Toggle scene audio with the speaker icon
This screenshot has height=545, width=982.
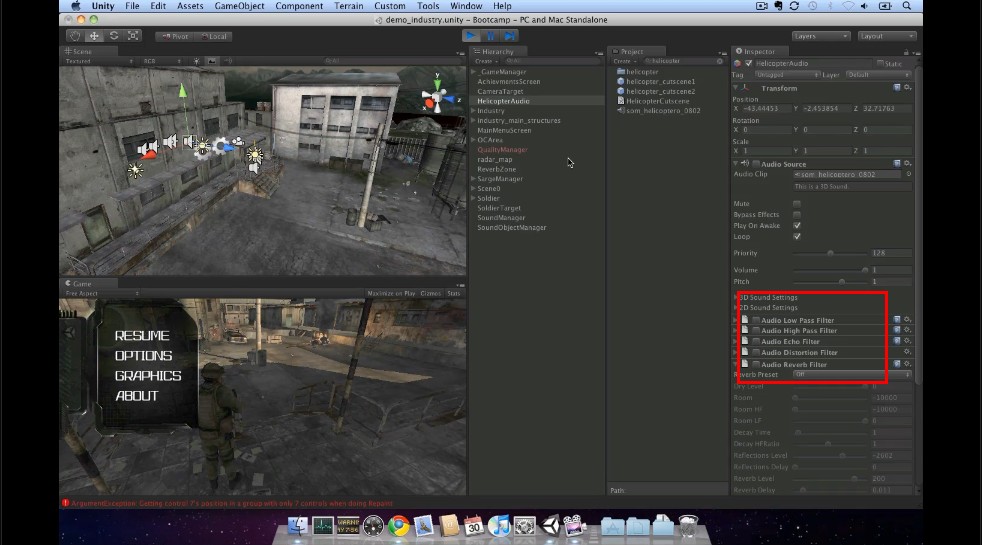(227, 61)
